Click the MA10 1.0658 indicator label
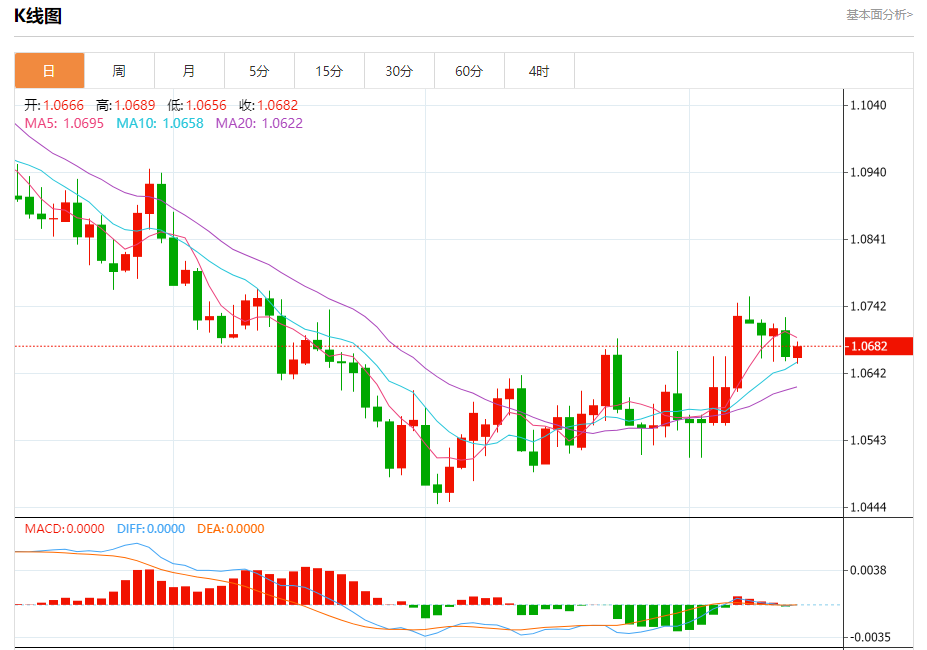927x650 pixels. pyautogui.click(x=160, y=123)
